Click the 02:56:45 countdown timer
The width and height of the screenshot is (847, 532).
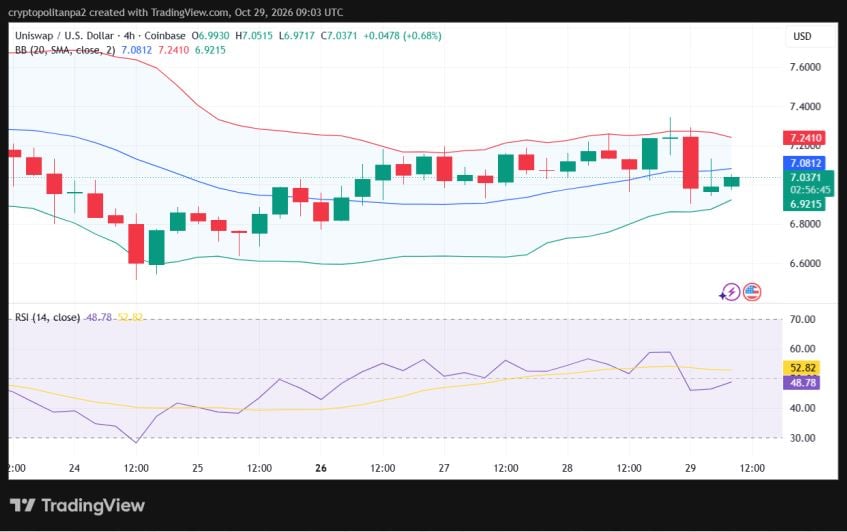pyautogui.click(x=808, y=190)
